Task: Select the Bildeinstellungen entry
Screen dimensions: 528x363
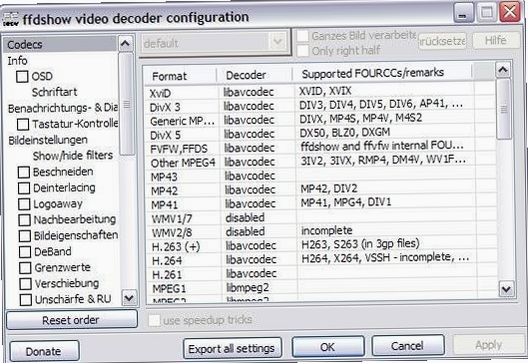Action: point(48,140)
